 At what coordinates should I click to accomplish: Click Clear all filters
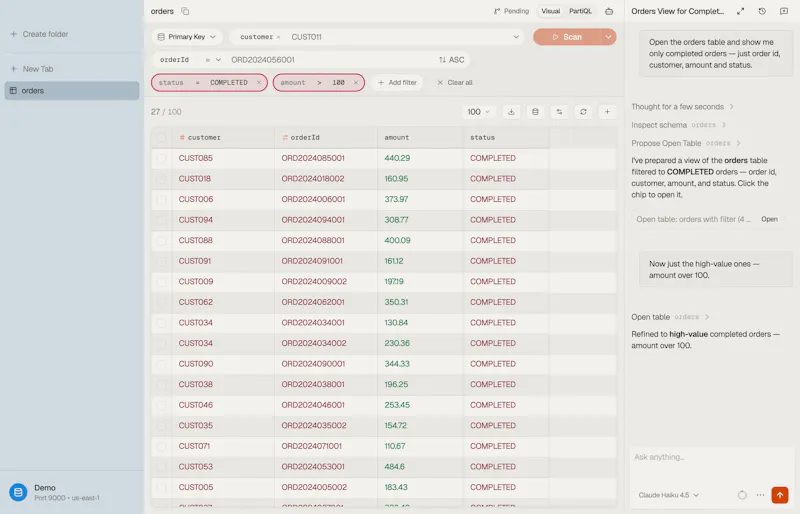pos(454,83)
